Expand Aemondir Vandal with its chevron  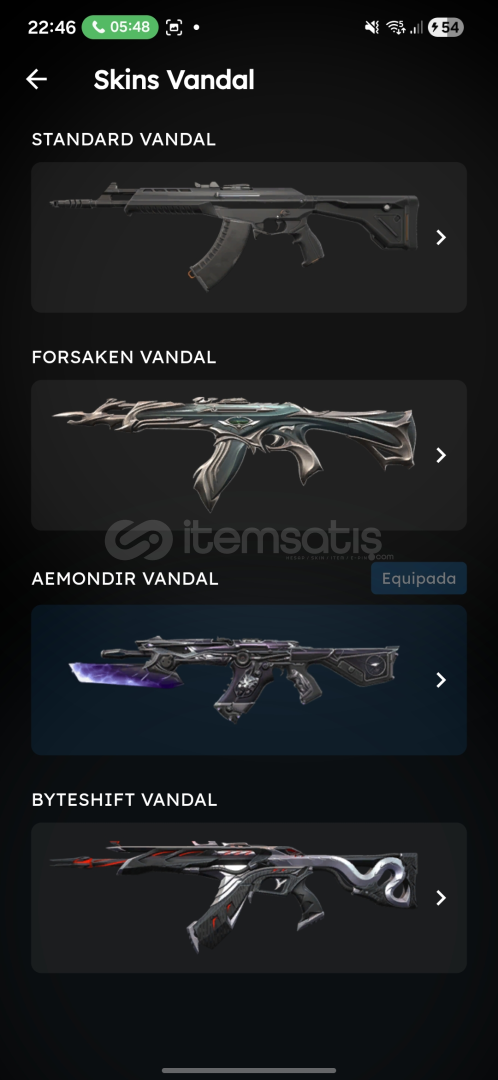[x=441, y=680]
